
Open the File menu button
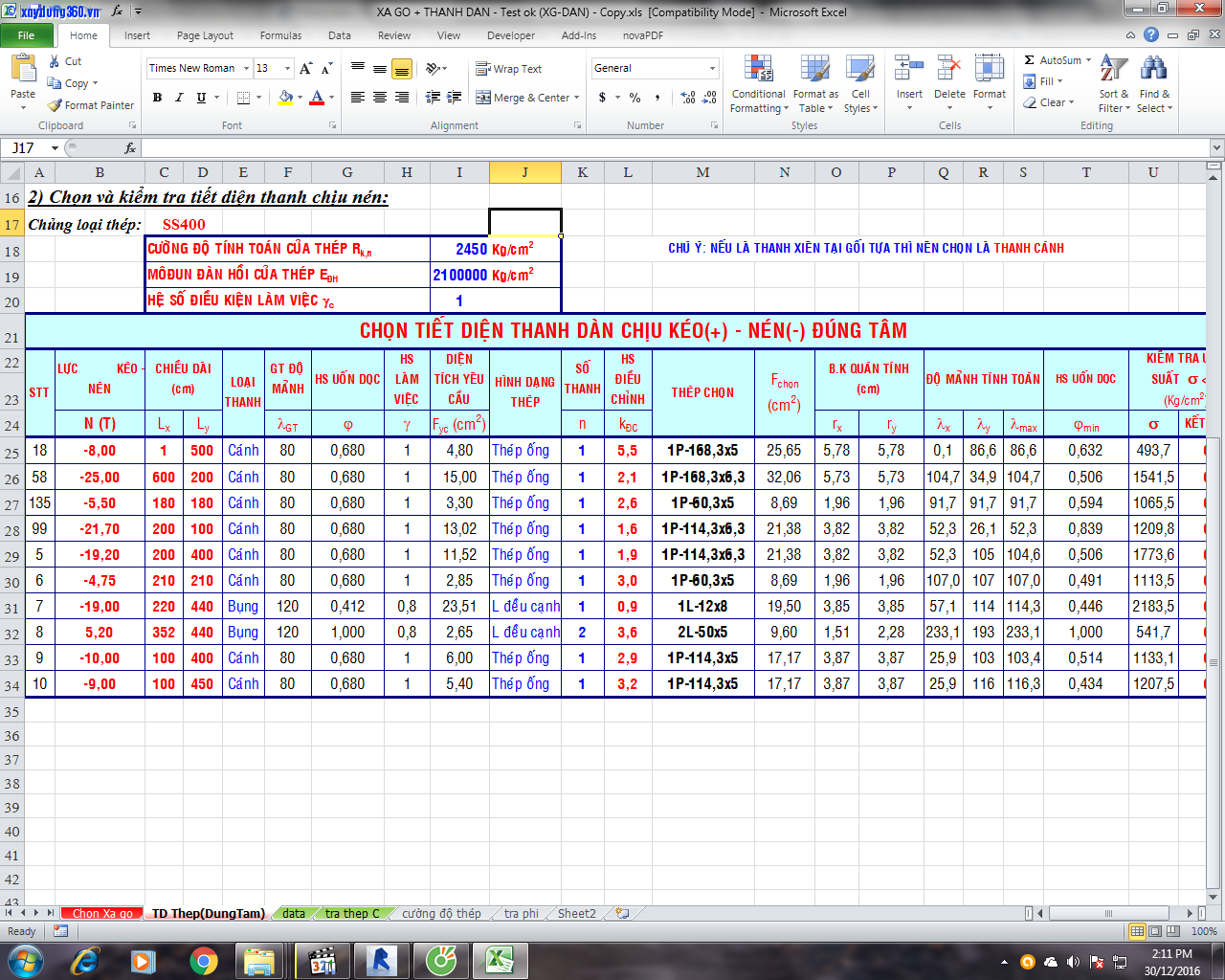click(x=27, y=35)
